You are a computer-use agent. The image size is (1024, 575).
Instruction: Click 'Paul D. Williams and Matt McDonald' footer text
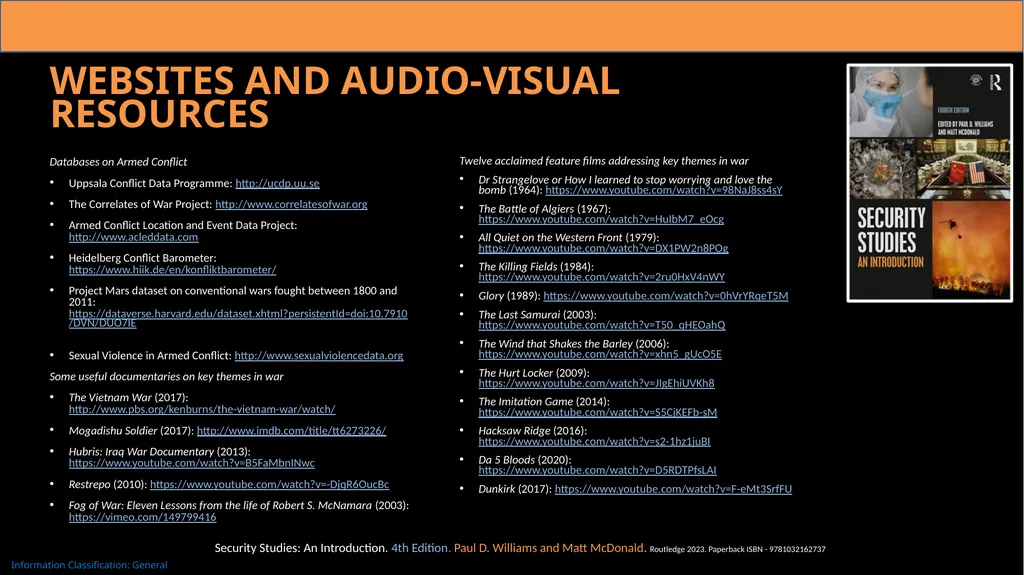[x=549, y=548]
